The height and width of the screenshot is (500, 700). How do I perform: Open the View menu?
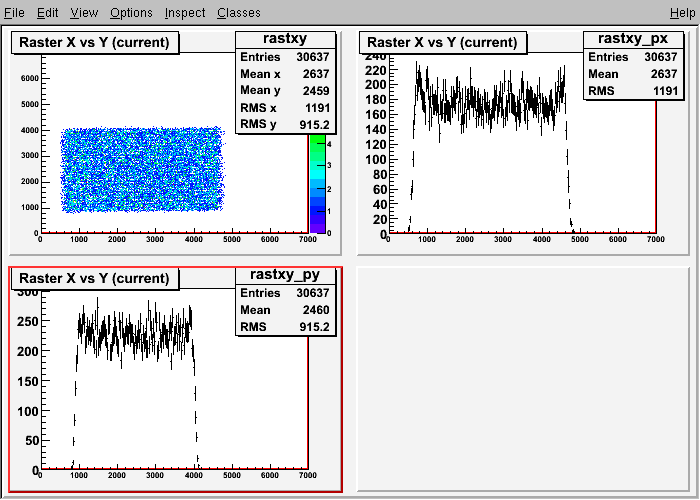(x=84, y=12)
